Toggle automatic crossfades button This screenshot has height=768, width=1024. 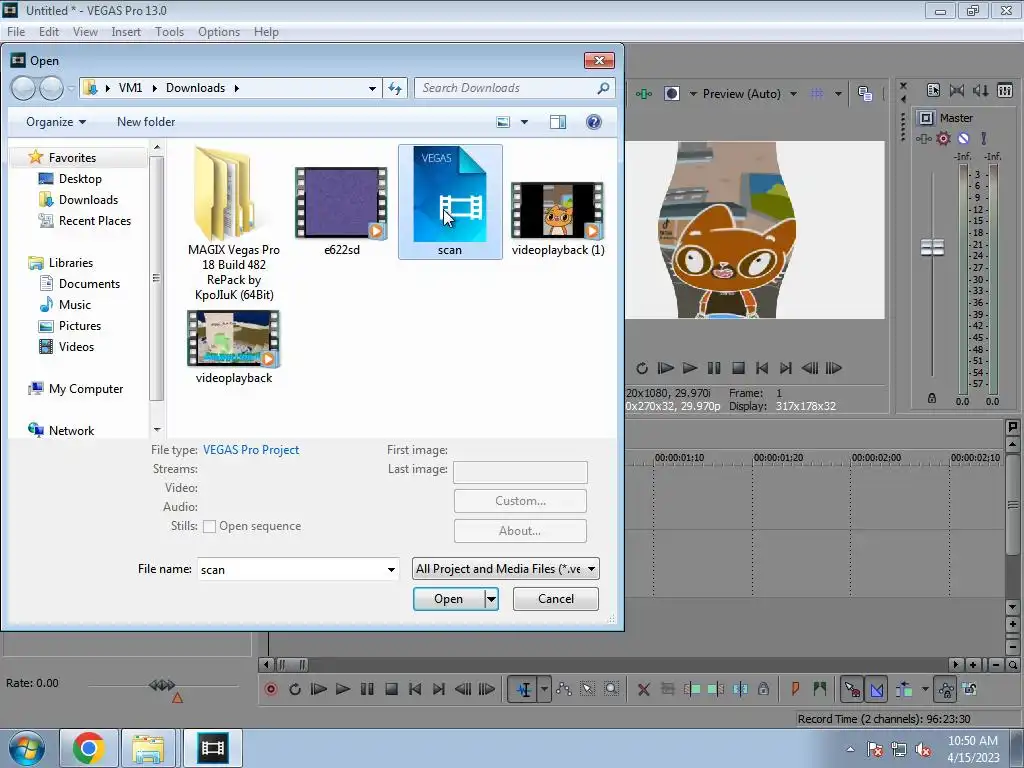coord(876,689)
